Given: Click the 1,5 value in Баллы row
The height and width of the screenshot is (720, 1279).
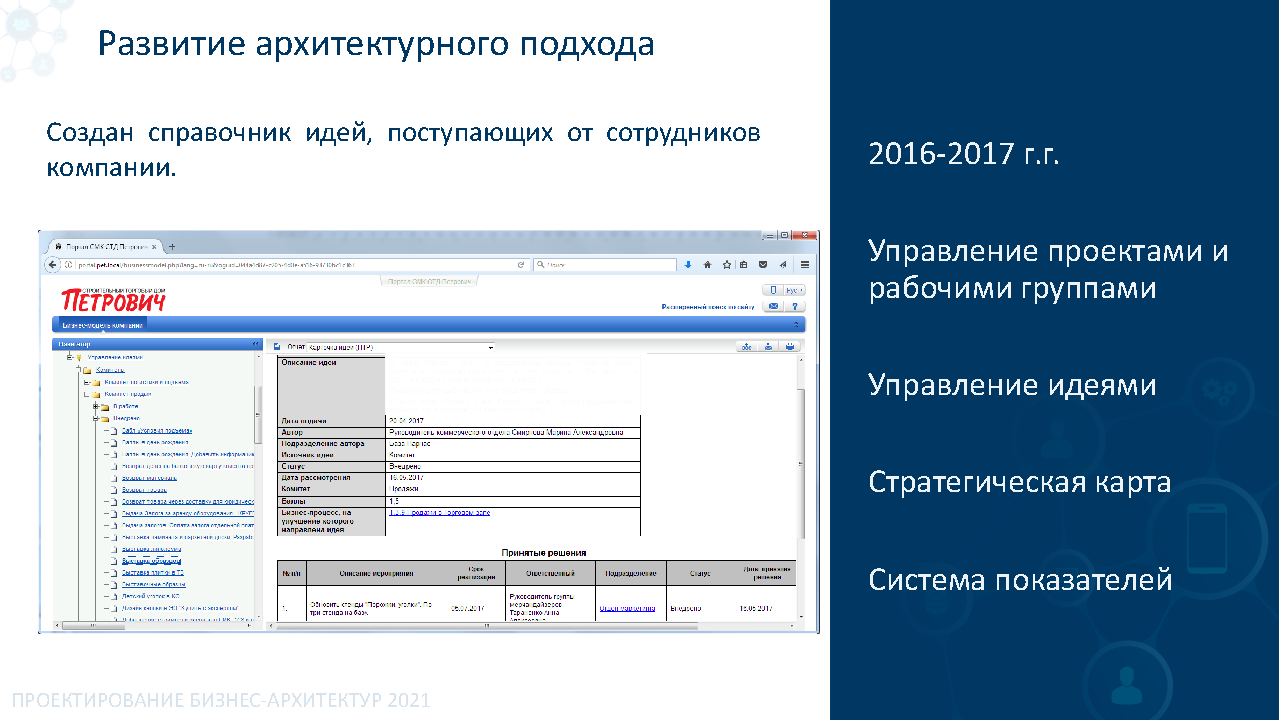Looking at the screenshot, I should click(x=393, y=501).
